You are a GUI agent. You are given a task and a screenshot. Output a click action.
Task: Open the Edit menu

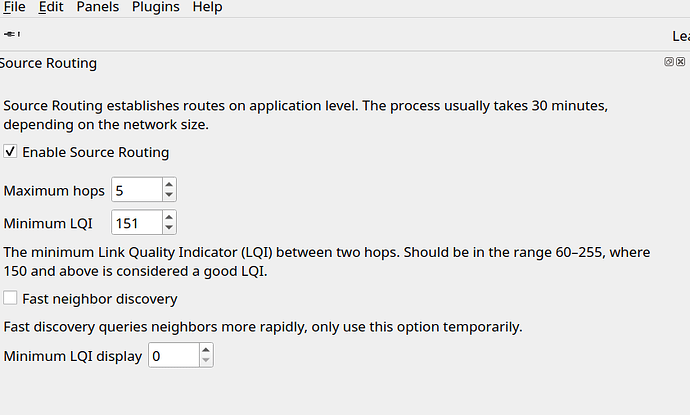click(x=51, y=7)
